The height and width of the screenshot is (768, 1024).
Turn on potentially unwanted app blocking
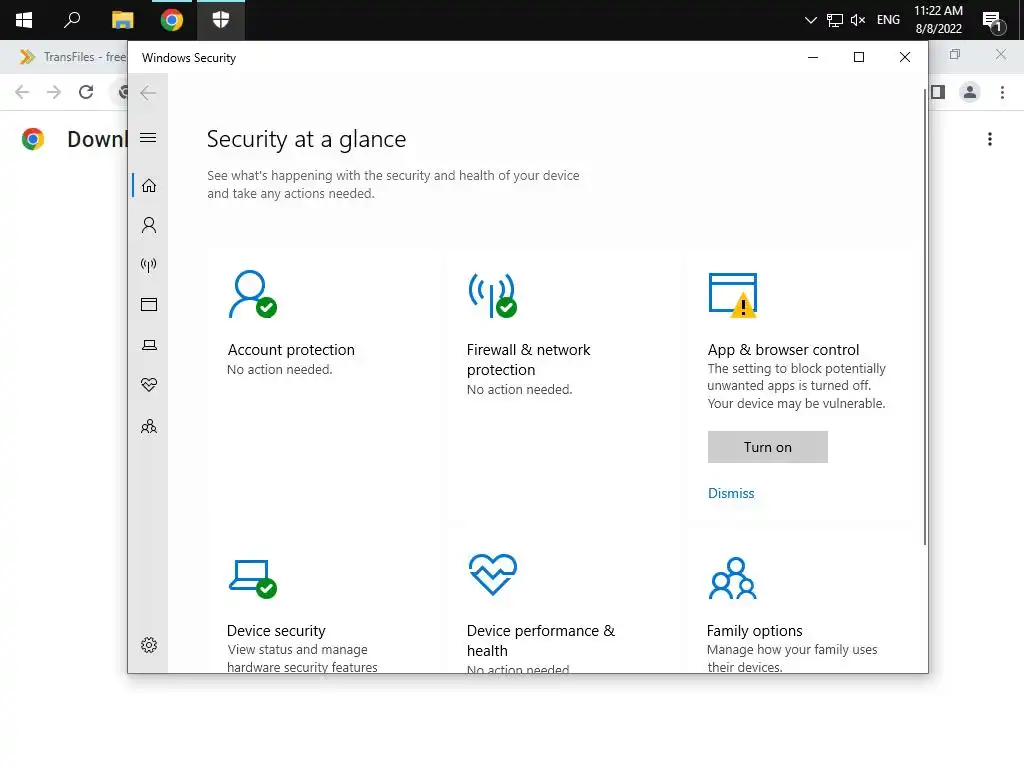coord(767,447)
